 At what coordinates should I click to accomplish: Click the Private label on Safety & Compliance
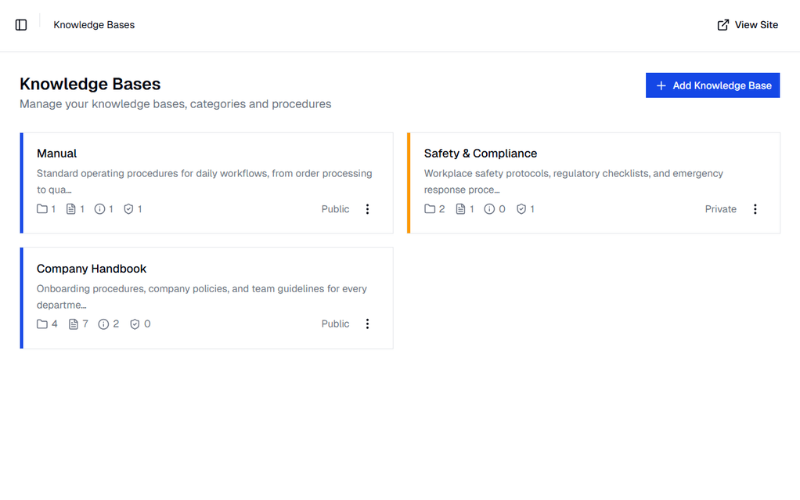720,209
